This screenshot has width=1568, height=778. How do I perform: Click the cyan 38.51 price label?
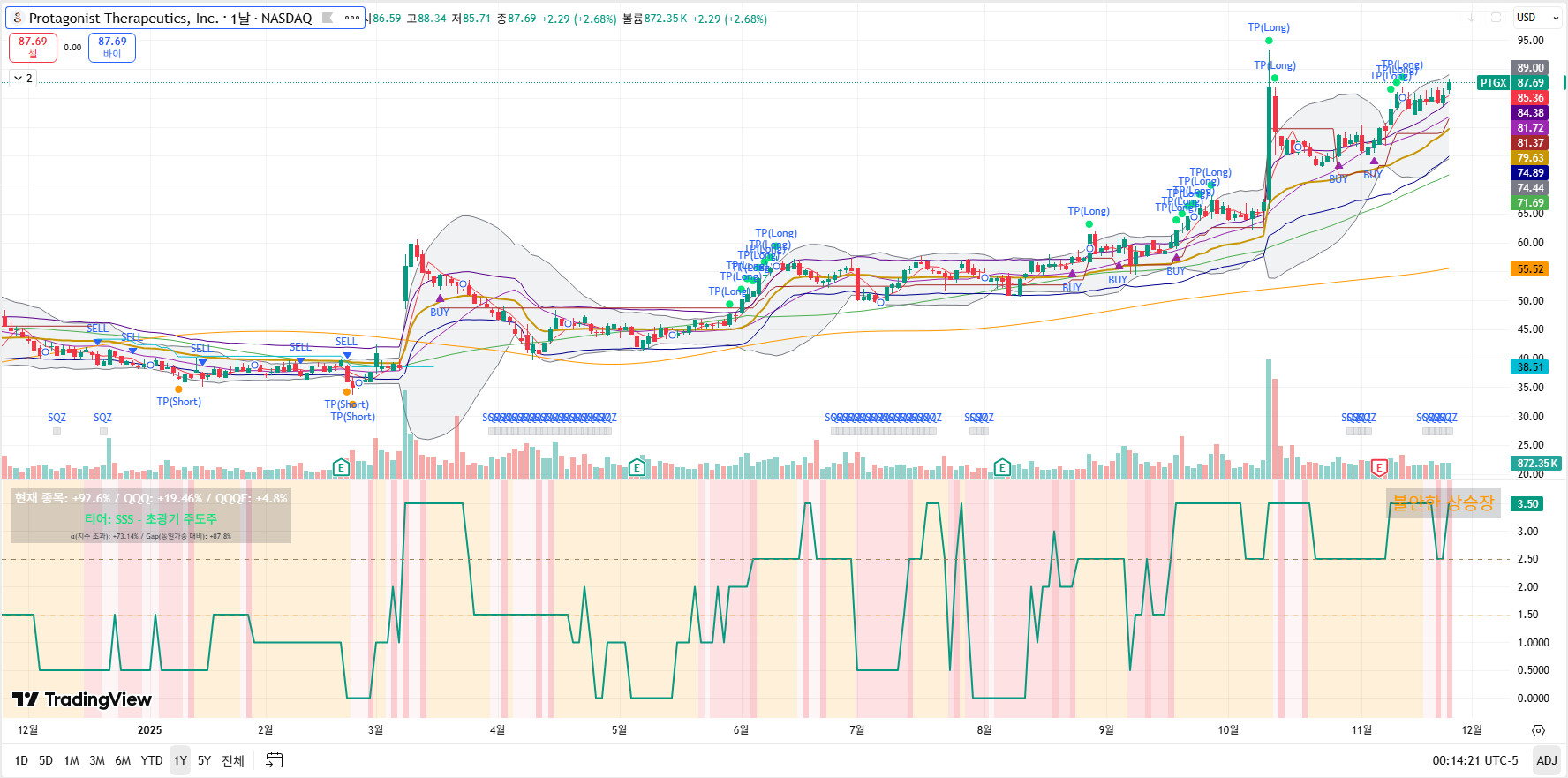tap(1530, 367)
